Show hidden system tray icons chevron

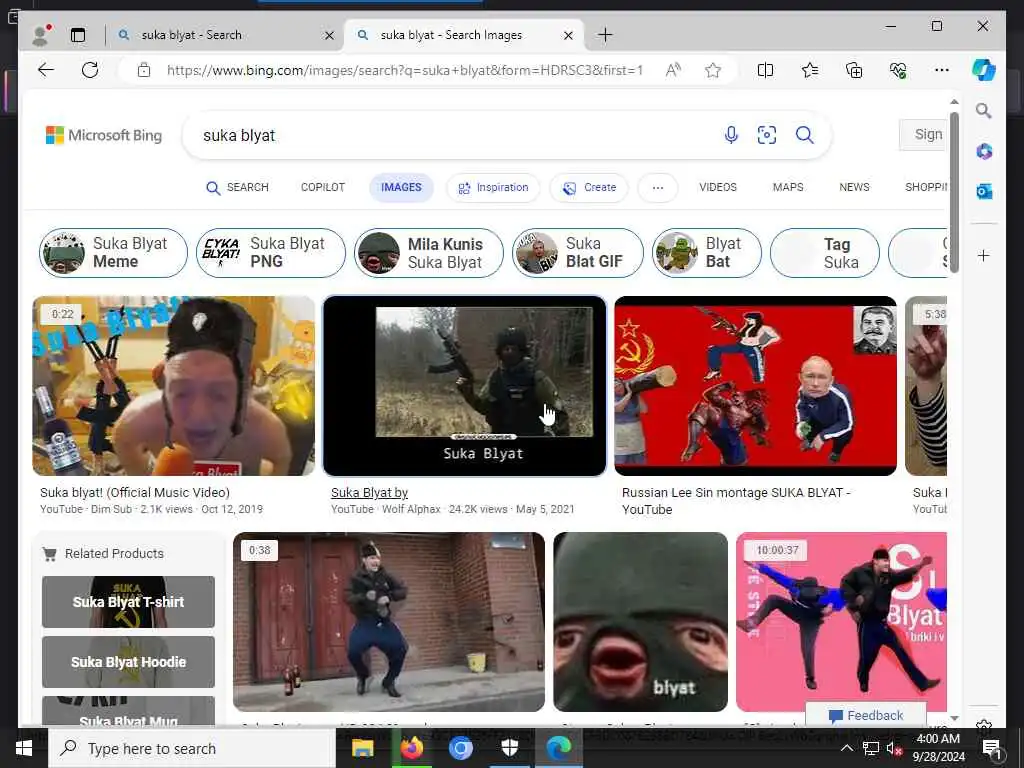point(846,748)
